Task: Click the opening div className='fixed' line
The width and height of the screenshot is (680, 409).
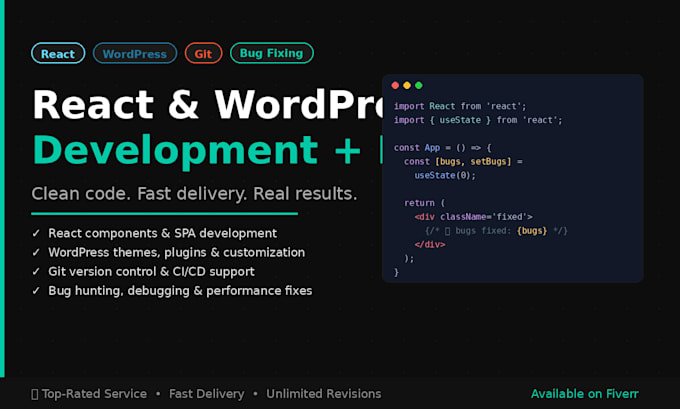Action: 473,217
